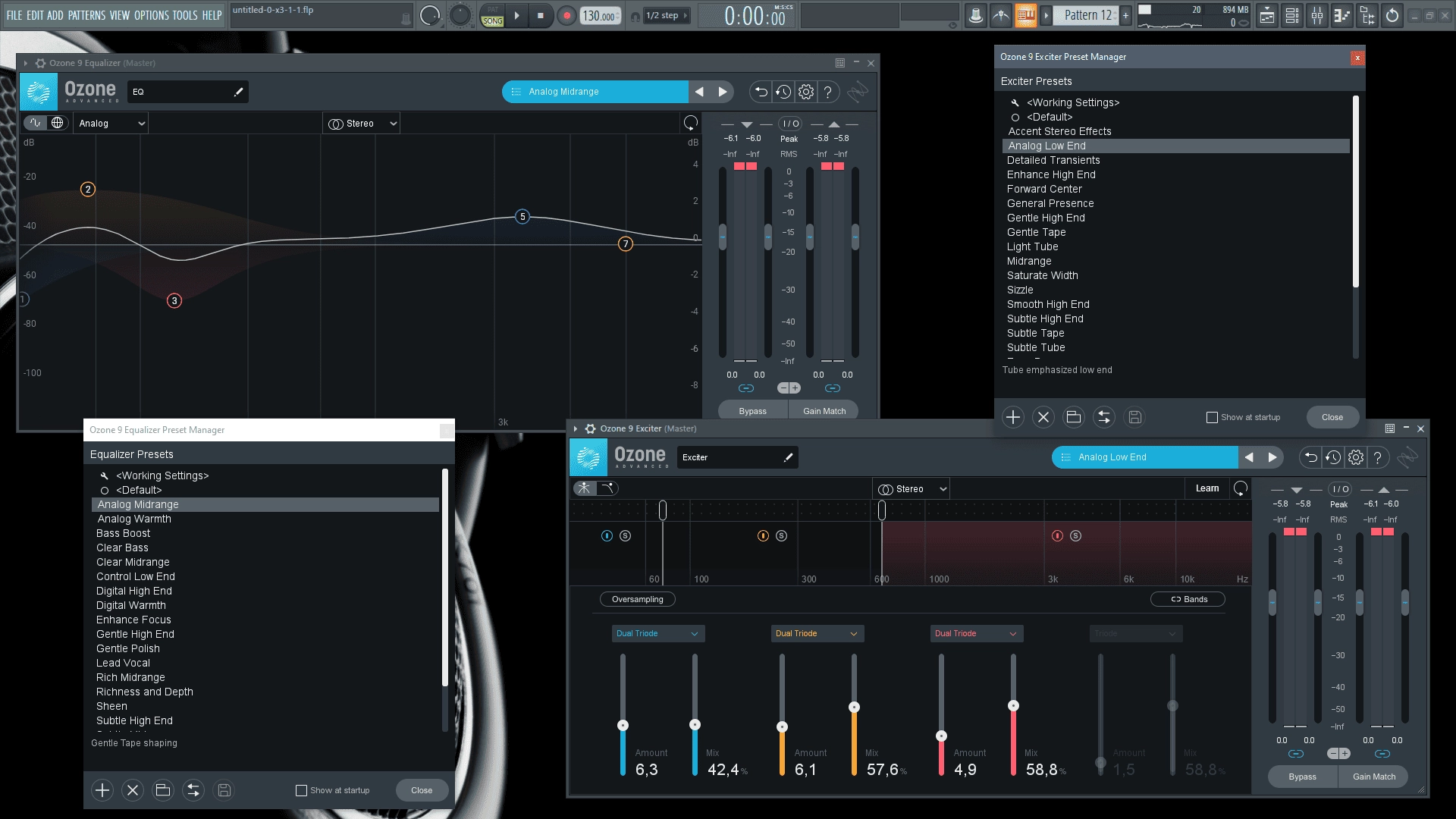Viewport: 1456px width, 819px height.
Task: Select EQ node 7
Action: click(626, 244)
